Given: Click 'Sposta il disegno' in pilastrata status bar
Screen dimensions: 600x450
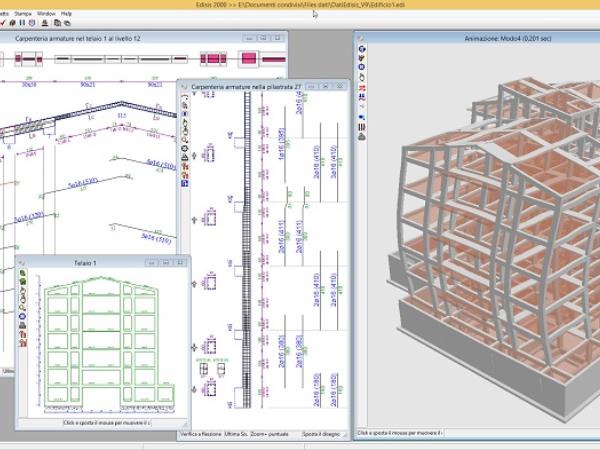Looking at the screenshot, I should [321, 434].
